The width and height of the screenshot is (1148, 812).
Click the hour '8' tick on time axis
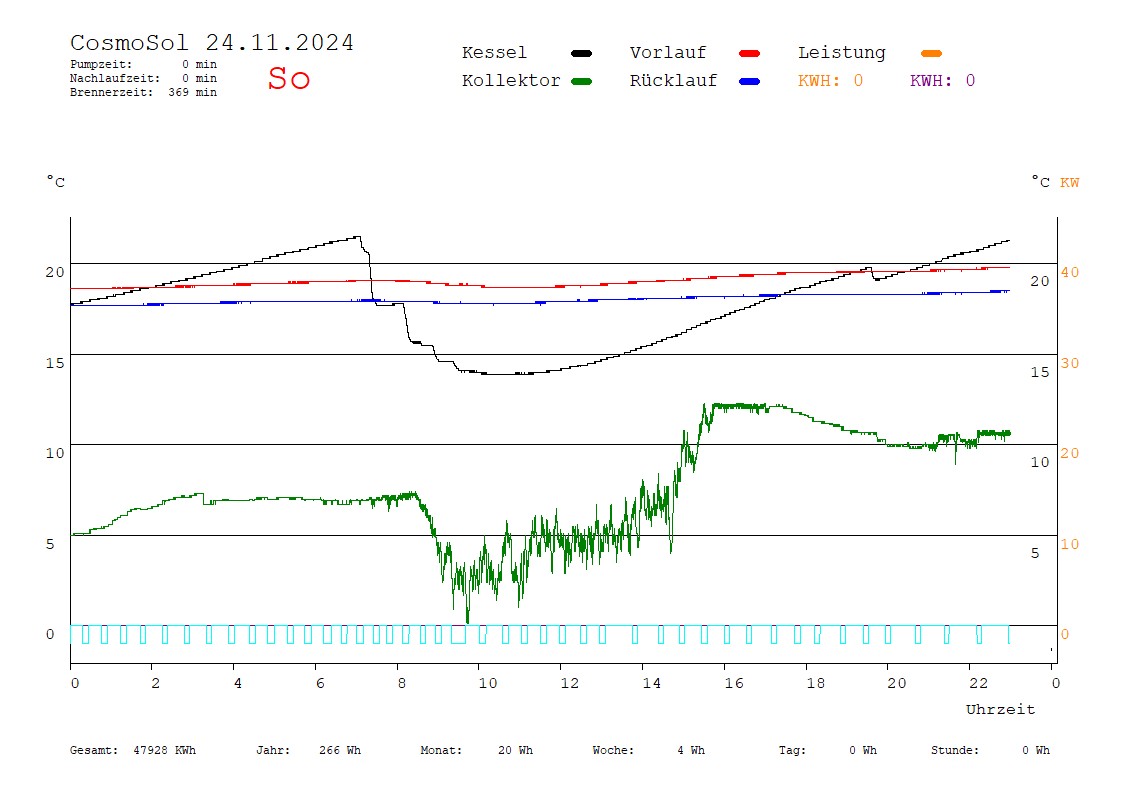[401, 683]
